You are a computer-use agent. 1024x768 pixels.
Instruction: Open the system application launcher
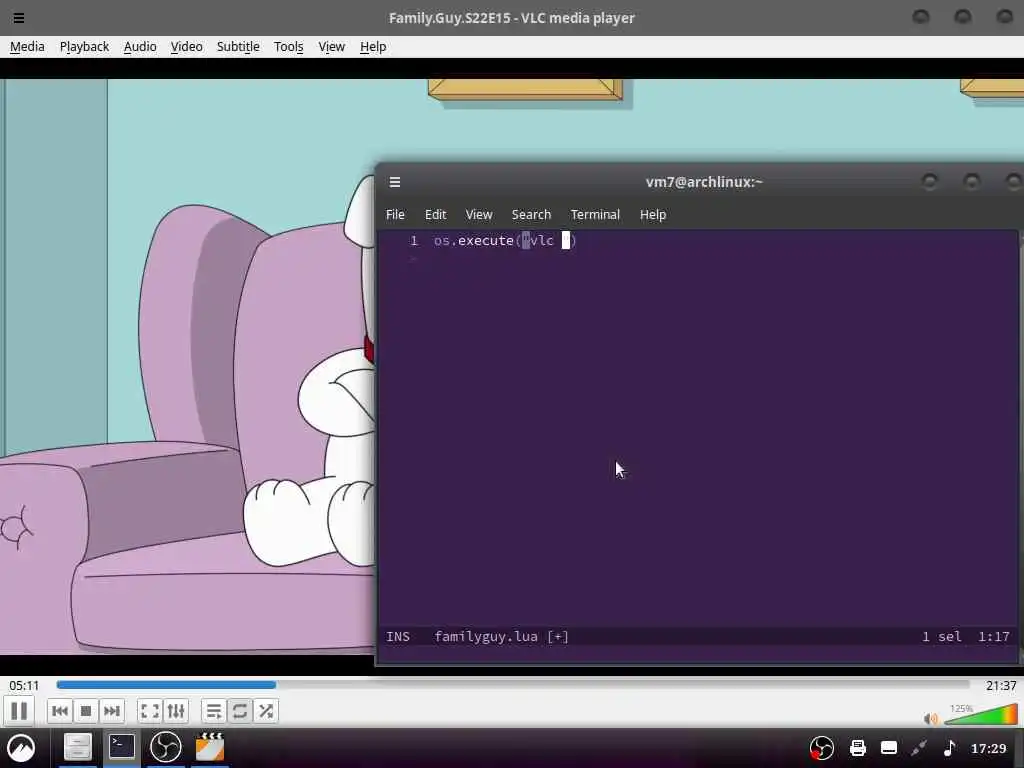21,748
